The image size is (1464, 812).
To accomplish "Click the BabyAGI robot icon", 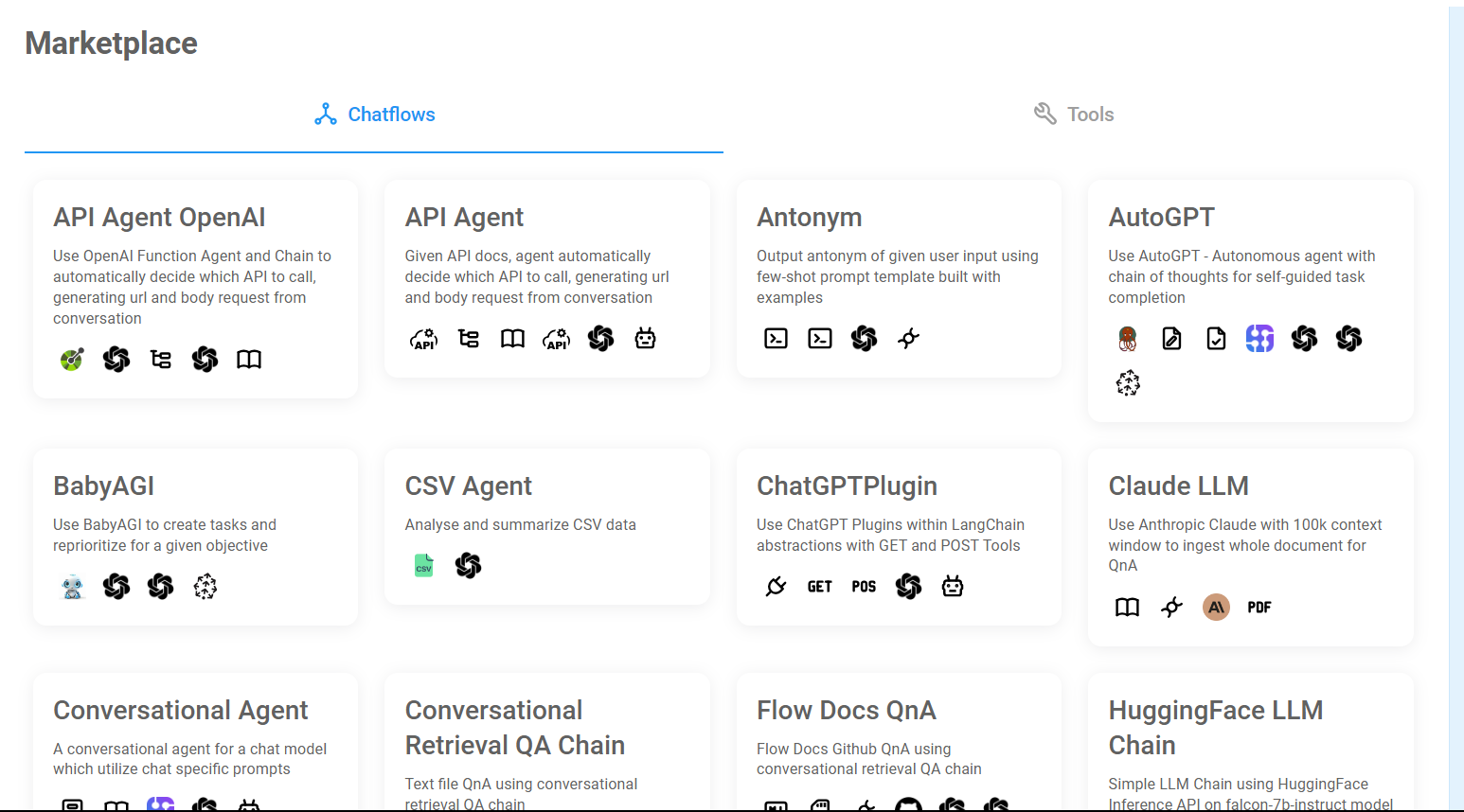I will coord(73,587).
